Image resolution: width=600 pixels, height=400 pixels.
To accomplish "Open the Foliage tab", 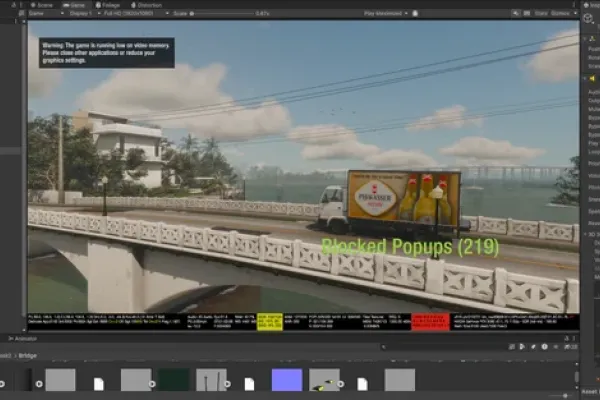I will (x=108, y=5).
